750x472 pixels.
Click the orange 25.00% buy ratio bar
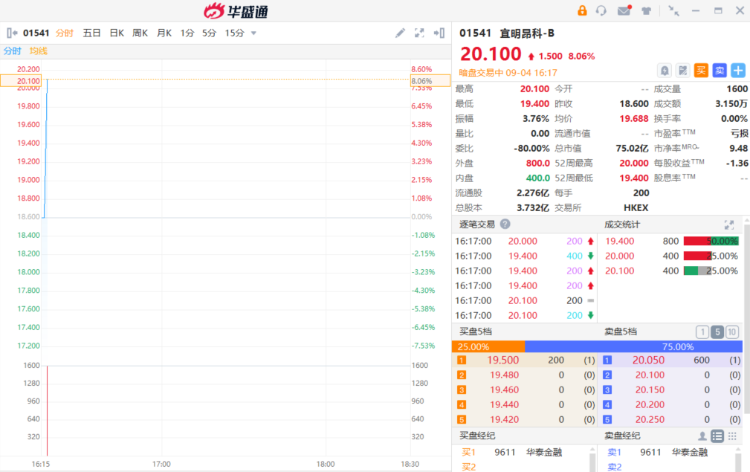tap(489, 346)
